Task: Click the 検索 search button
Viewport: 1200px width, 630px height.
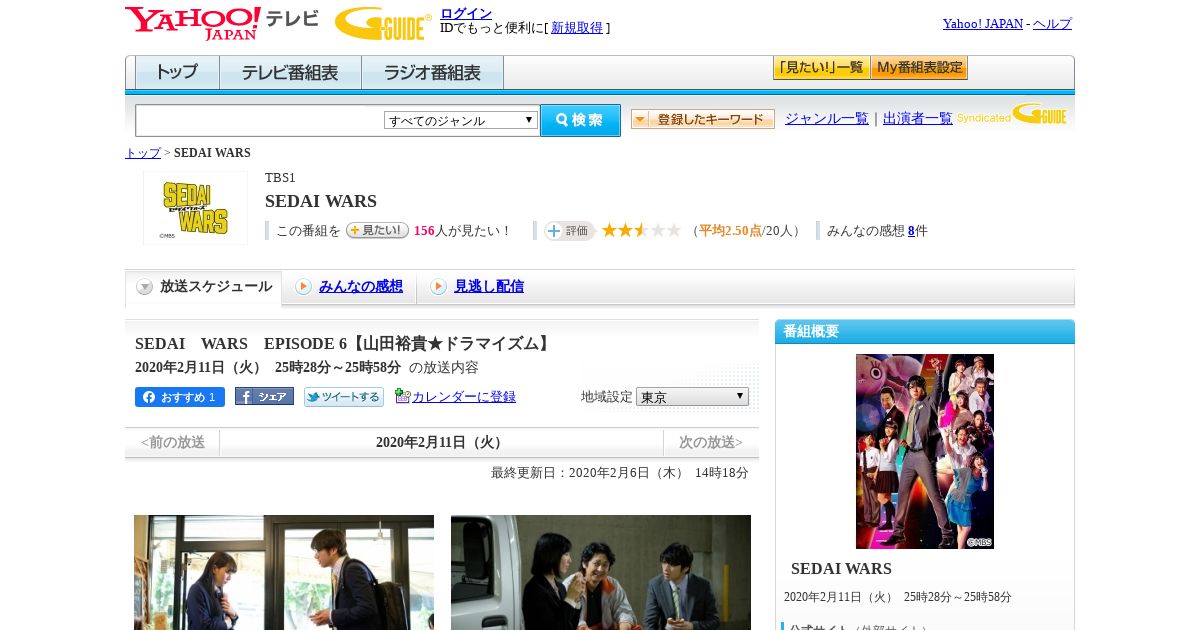Action: click(580, 120)
